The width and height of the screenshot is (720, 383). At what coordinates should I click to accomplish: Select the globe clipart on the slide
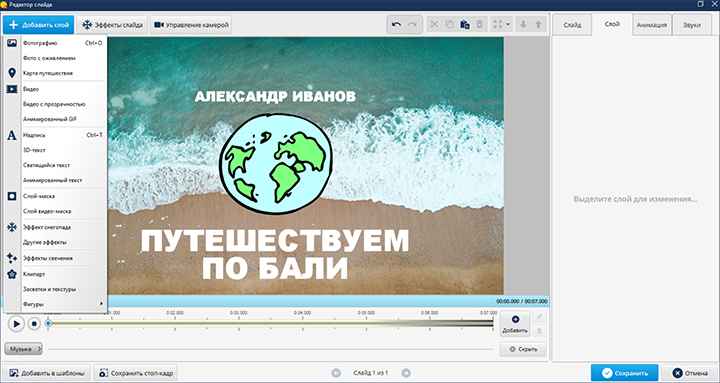tap(276, 164)
